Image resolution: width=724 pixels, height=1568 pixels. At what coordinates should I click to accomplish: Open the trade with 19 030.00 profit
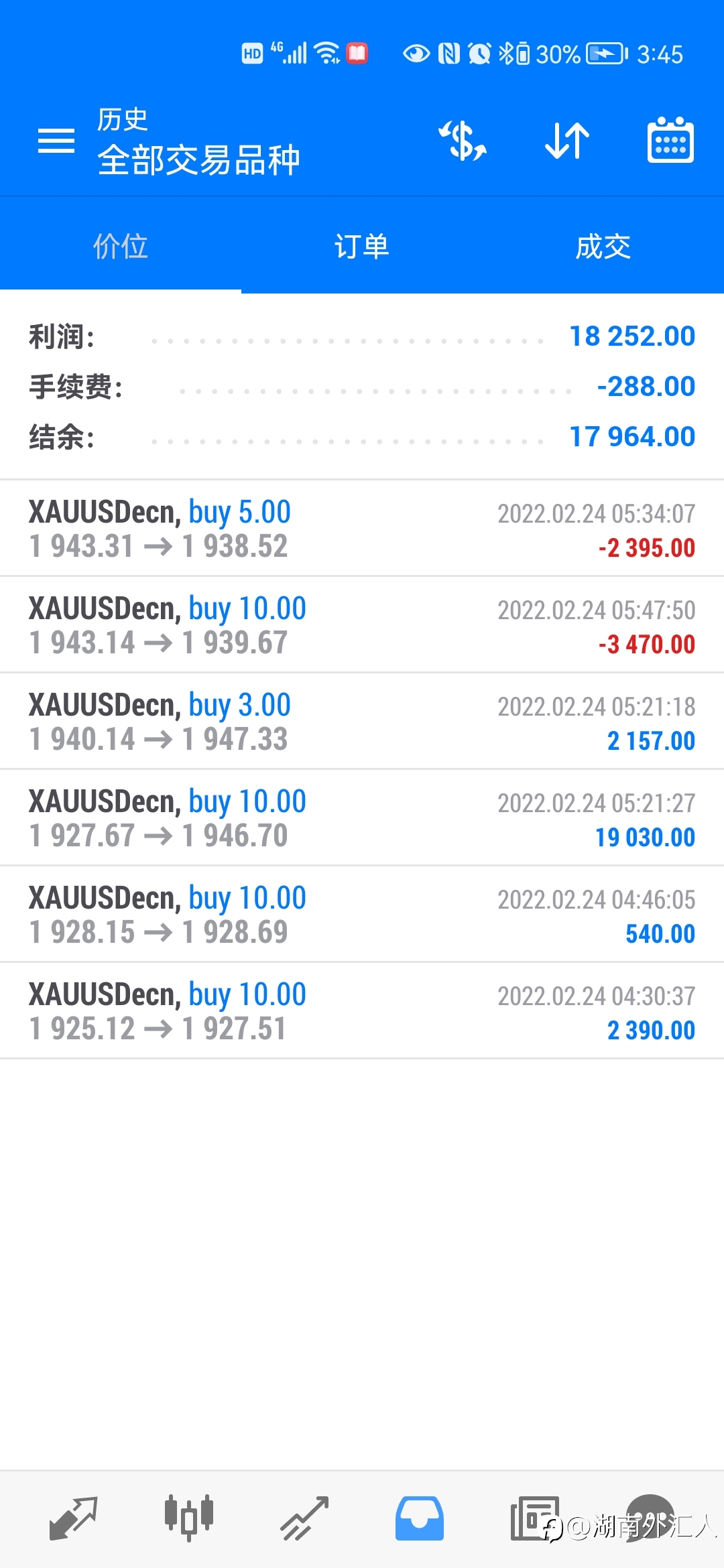click(362, 818)
